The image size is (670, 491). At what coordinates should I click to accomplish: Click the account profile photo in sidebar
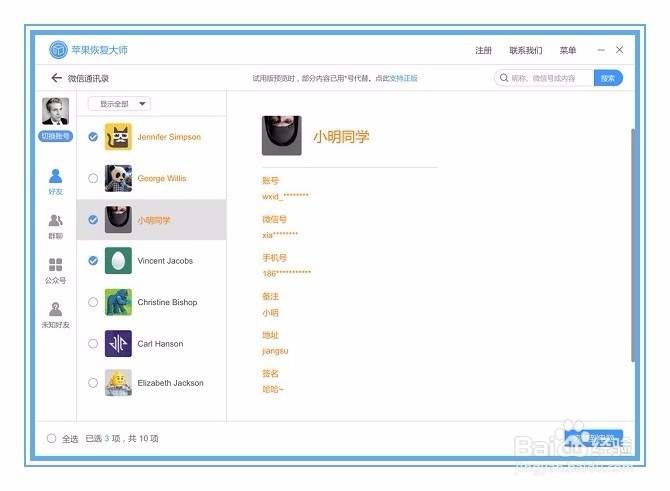click(x=56, y=111)
